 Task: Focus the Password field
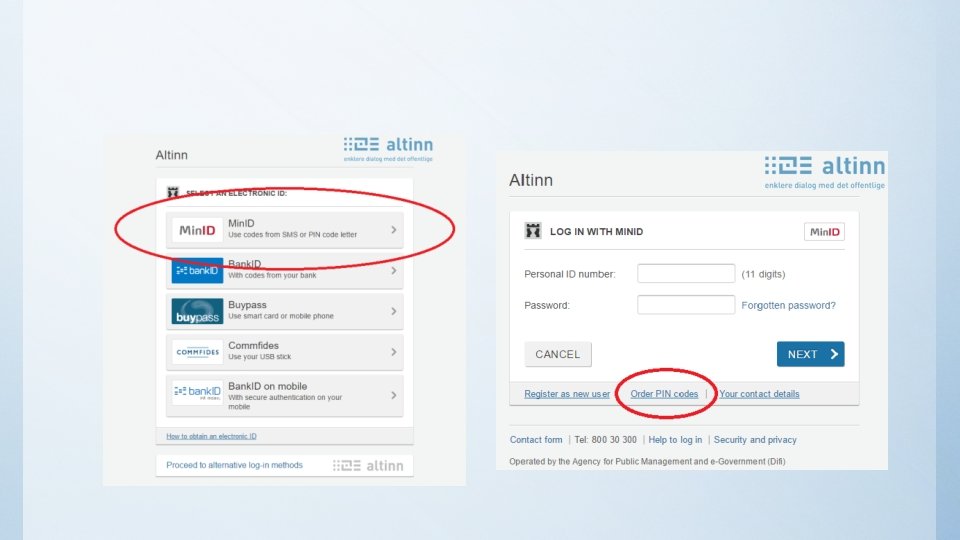[x=686, y=305]
